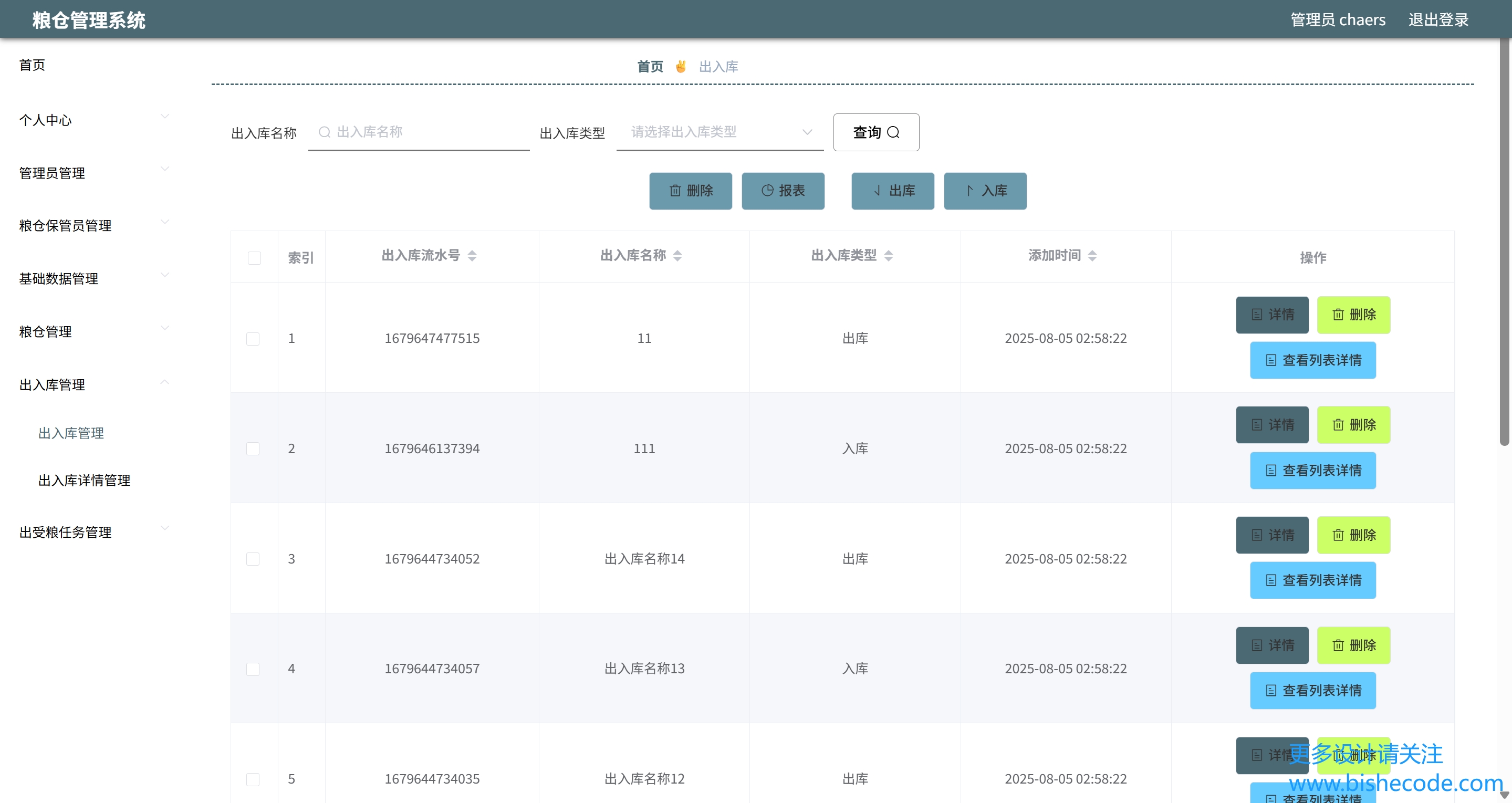The width and height of the screenshot is (1512, 803).
Task: Click the pie chart icon on 报表 button
Action: pyautogui.click(x=767, y=190)
